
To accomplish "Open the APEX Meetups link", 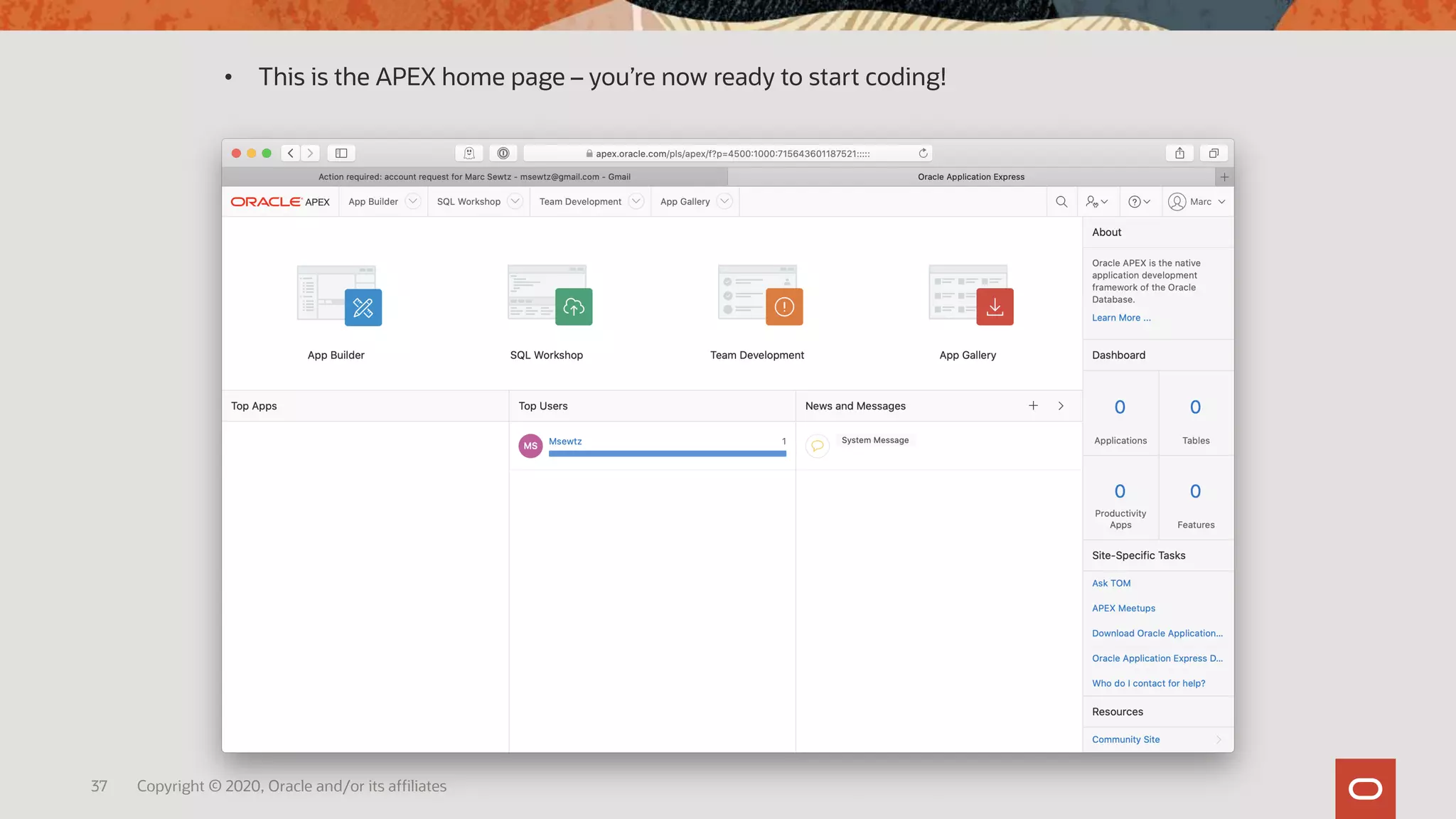I will click(x=1123, y=608).
